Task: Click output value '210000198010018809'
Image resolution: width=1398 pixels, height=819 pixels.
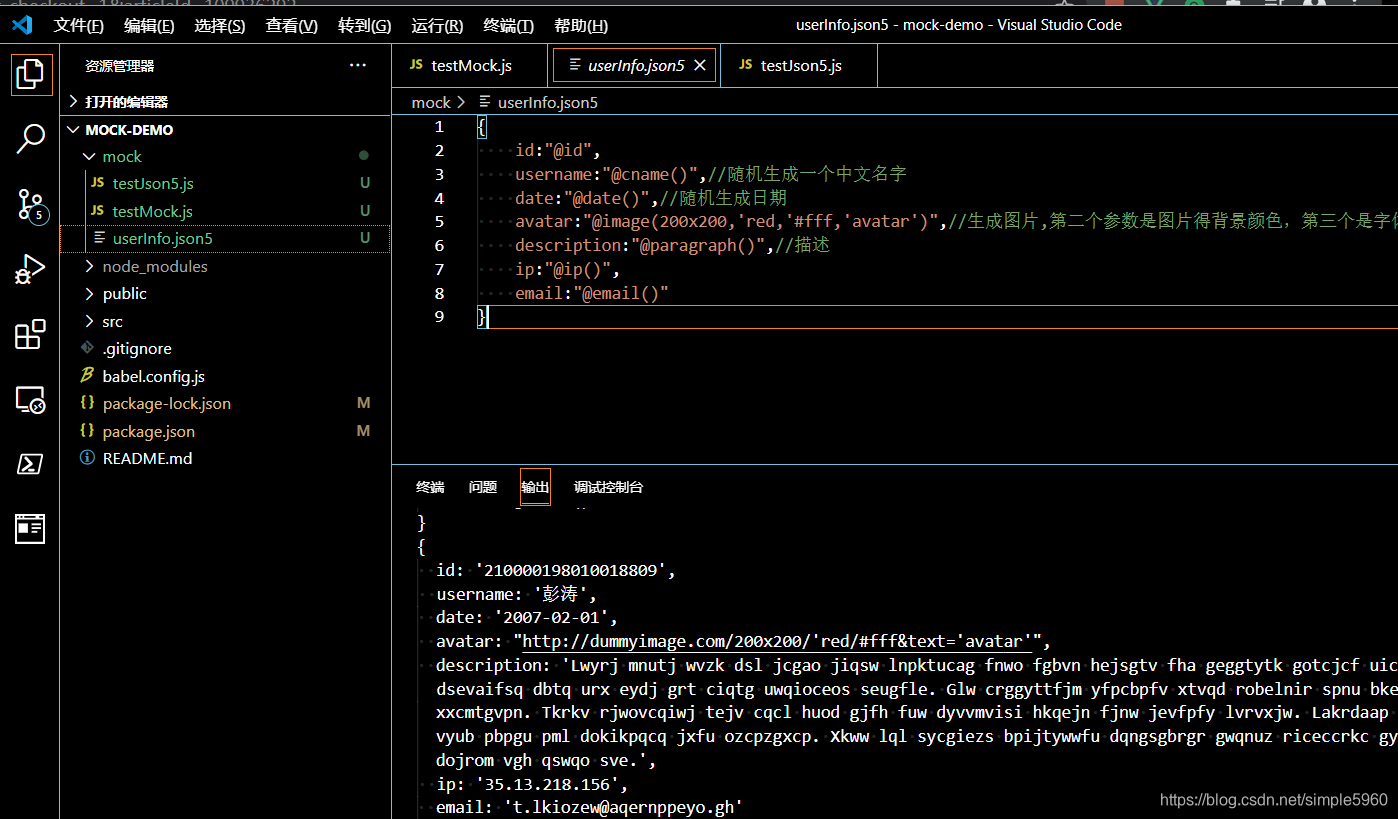Action: pos(571,570)
